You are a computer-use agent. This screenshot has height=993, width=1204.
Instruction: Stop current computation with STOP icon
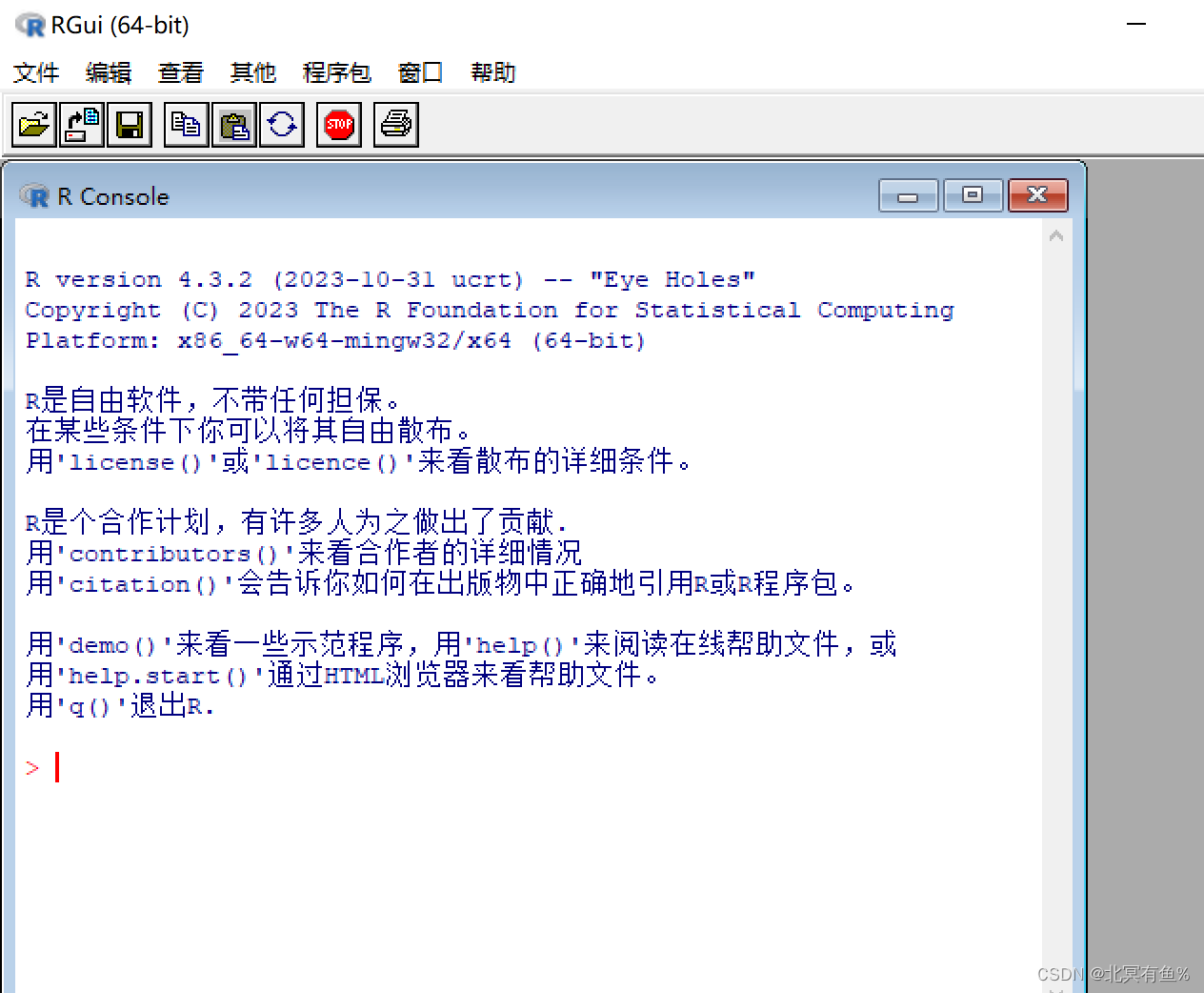click(339, 125)
